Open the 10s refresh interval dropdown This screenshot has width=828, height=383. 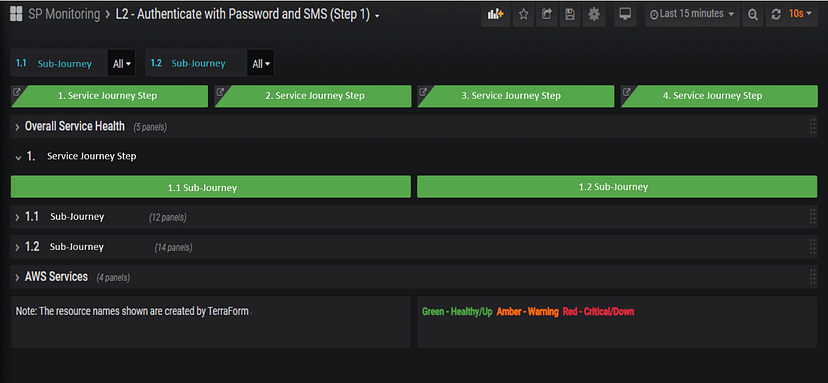tap(800, 15)
